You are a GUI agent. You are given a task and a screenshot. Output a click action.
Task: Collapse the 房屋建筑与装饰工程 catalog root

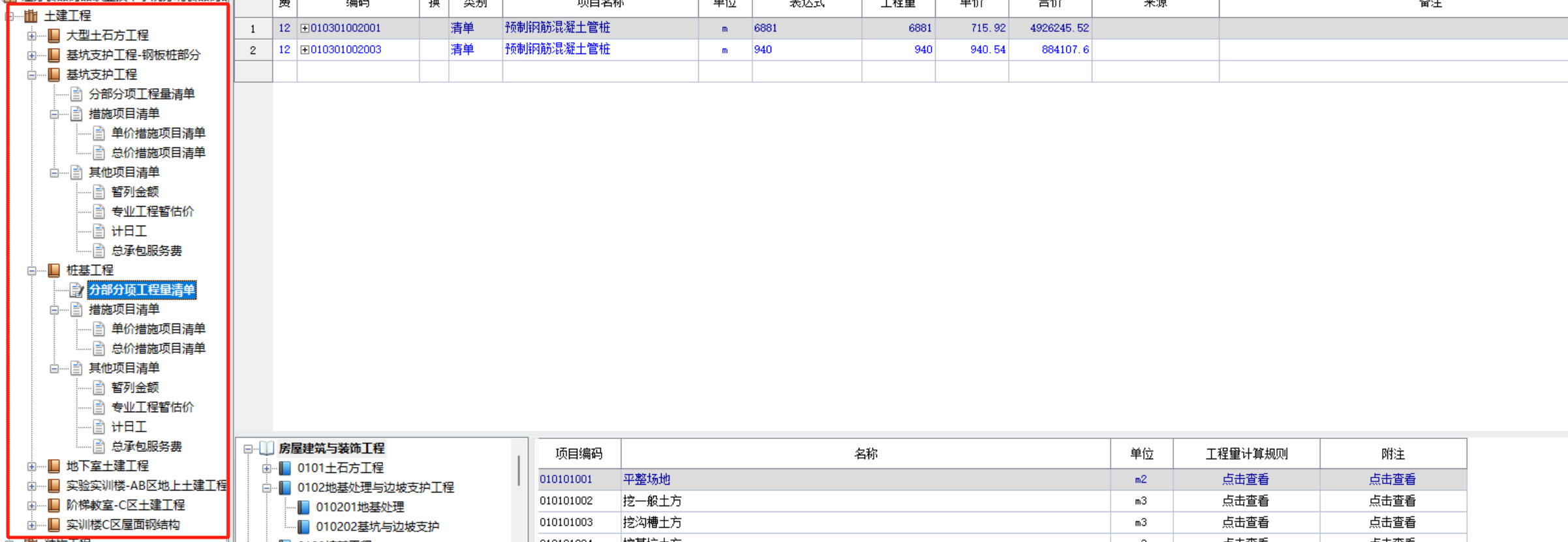click(248, 448)
